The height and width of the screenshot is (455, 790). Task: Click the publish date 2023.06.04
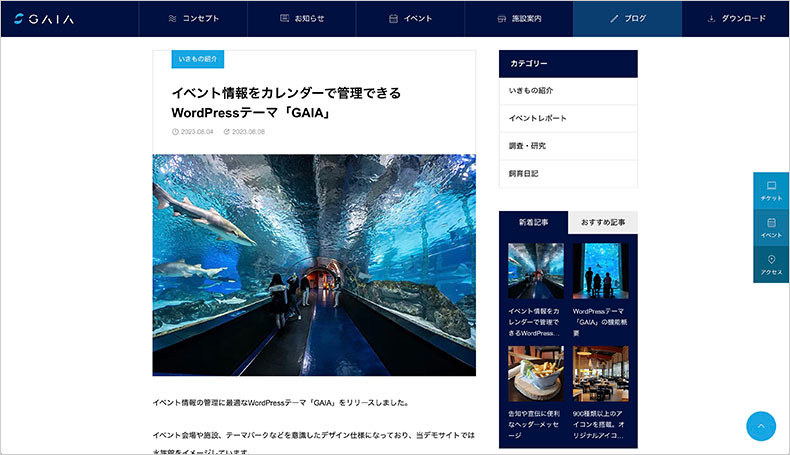[197, 132]
